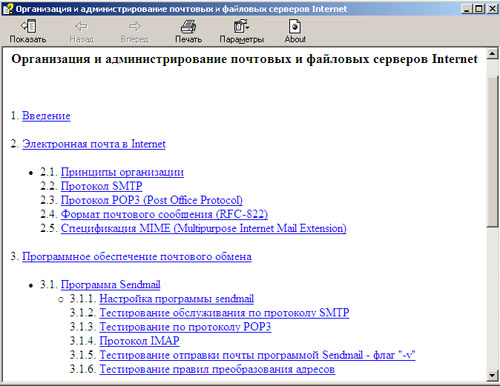Click the vertical scrollbar thumb
The width and height of the screenshot is (500, 386).
coord(492,152)
